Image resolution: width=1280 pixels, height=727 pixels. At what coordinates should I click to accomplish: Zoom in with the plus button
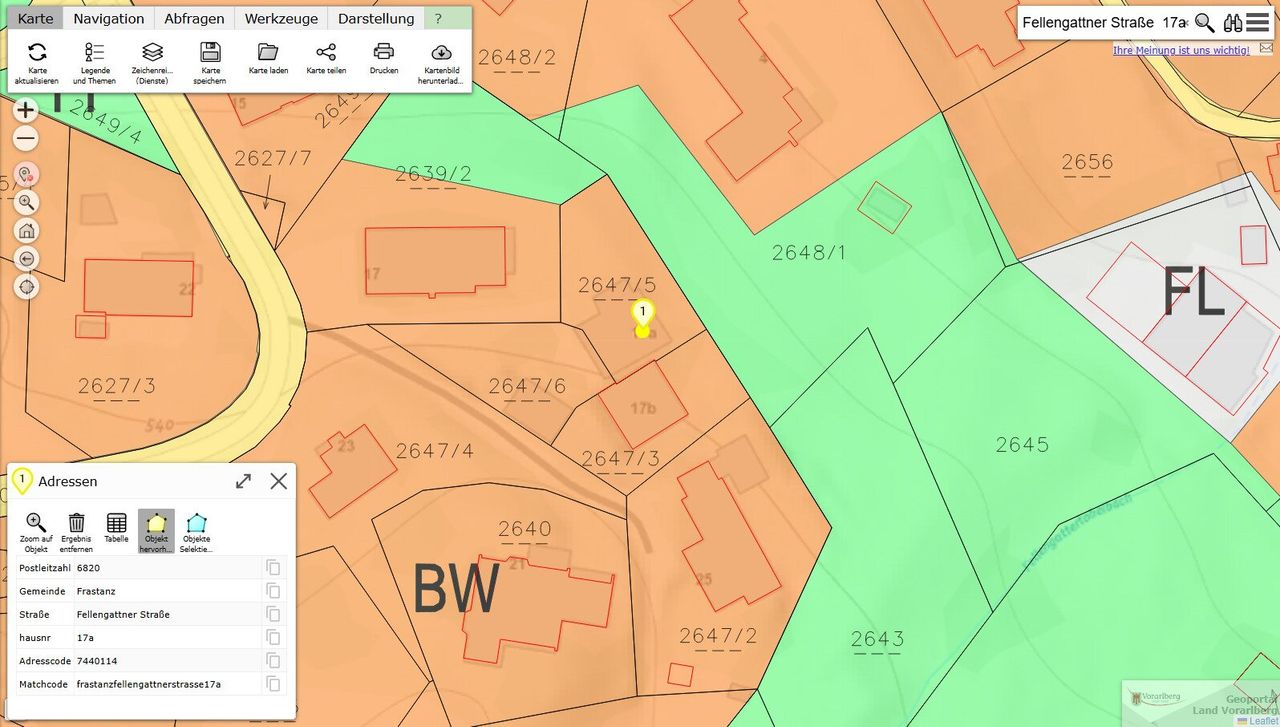26,110
